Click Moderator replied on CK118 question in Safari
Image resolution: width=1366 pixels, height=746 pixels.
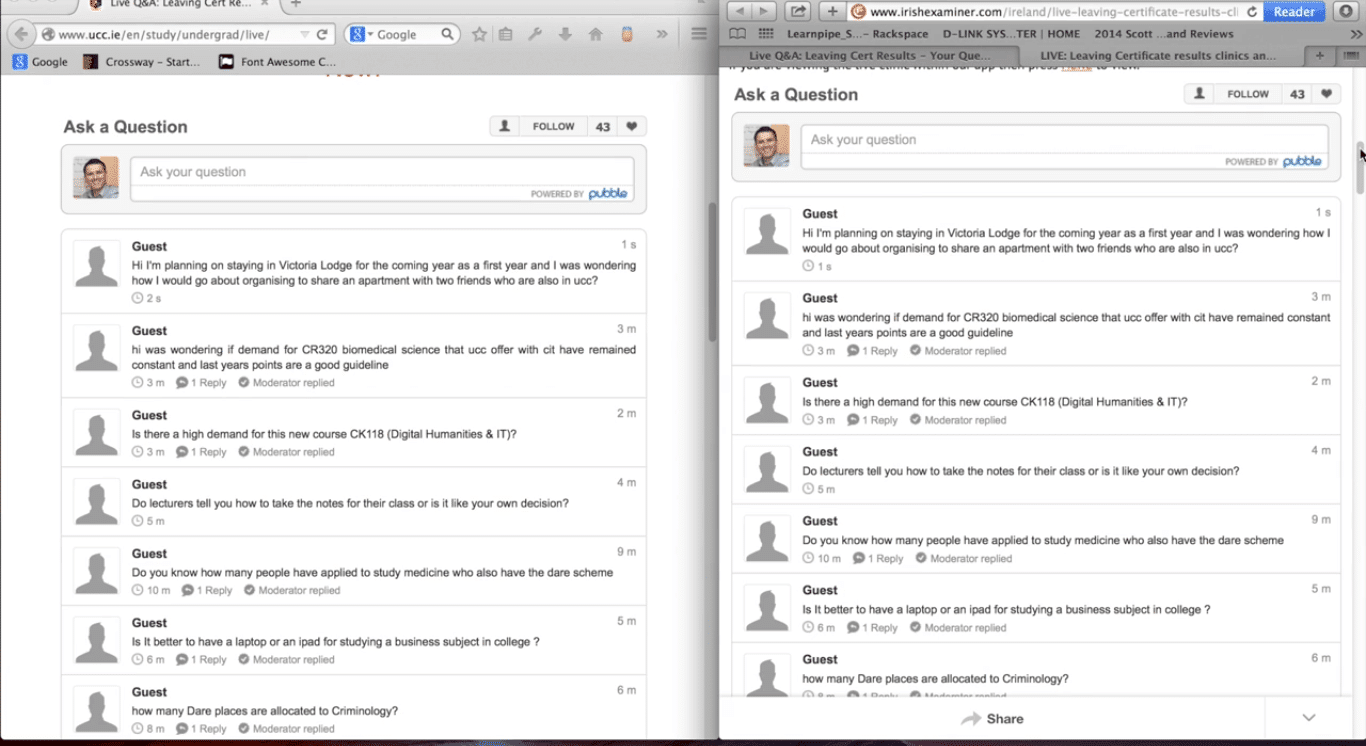click(x=958, y=420)
